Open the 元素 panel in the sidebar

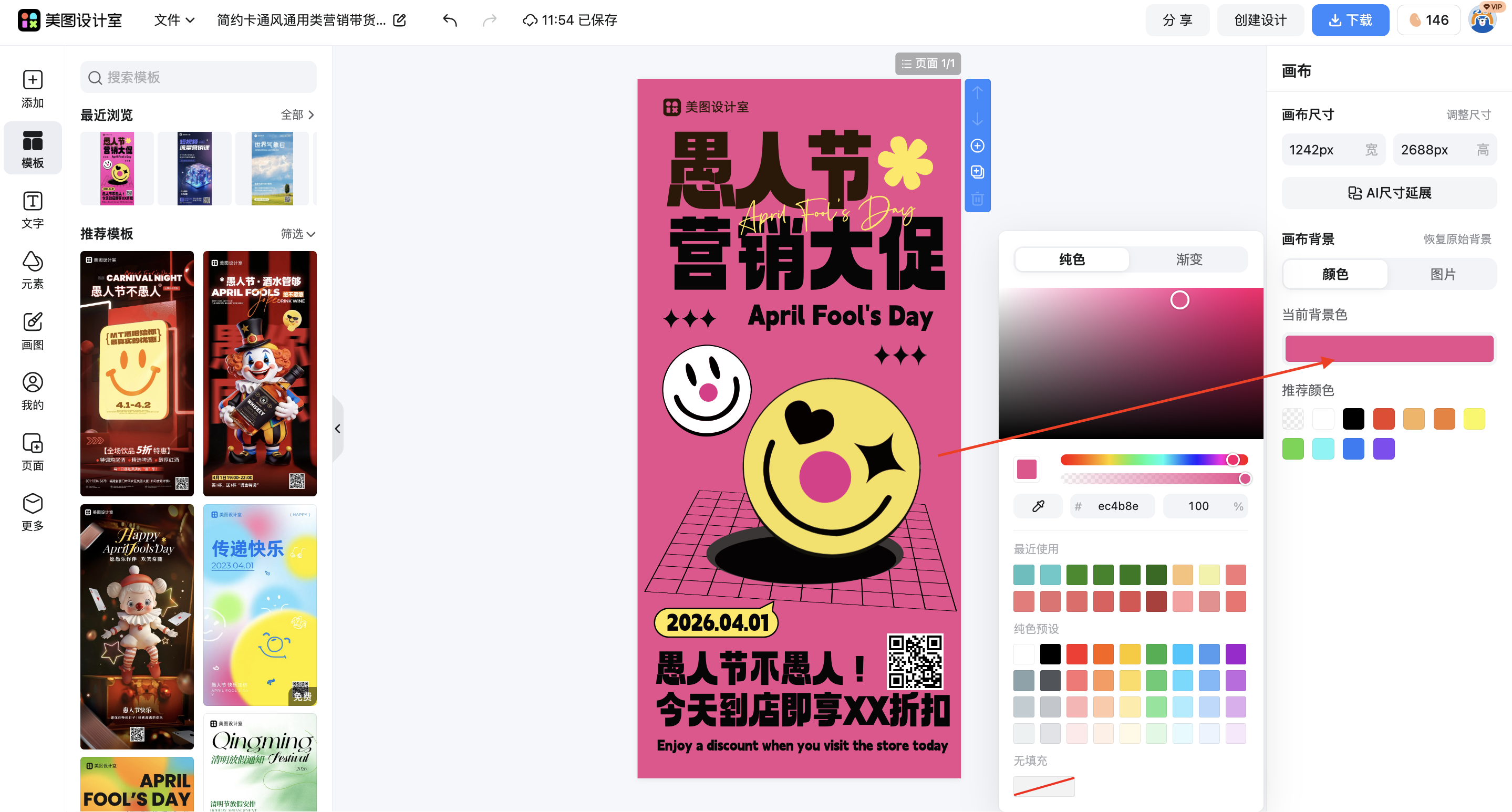[32, 270]
